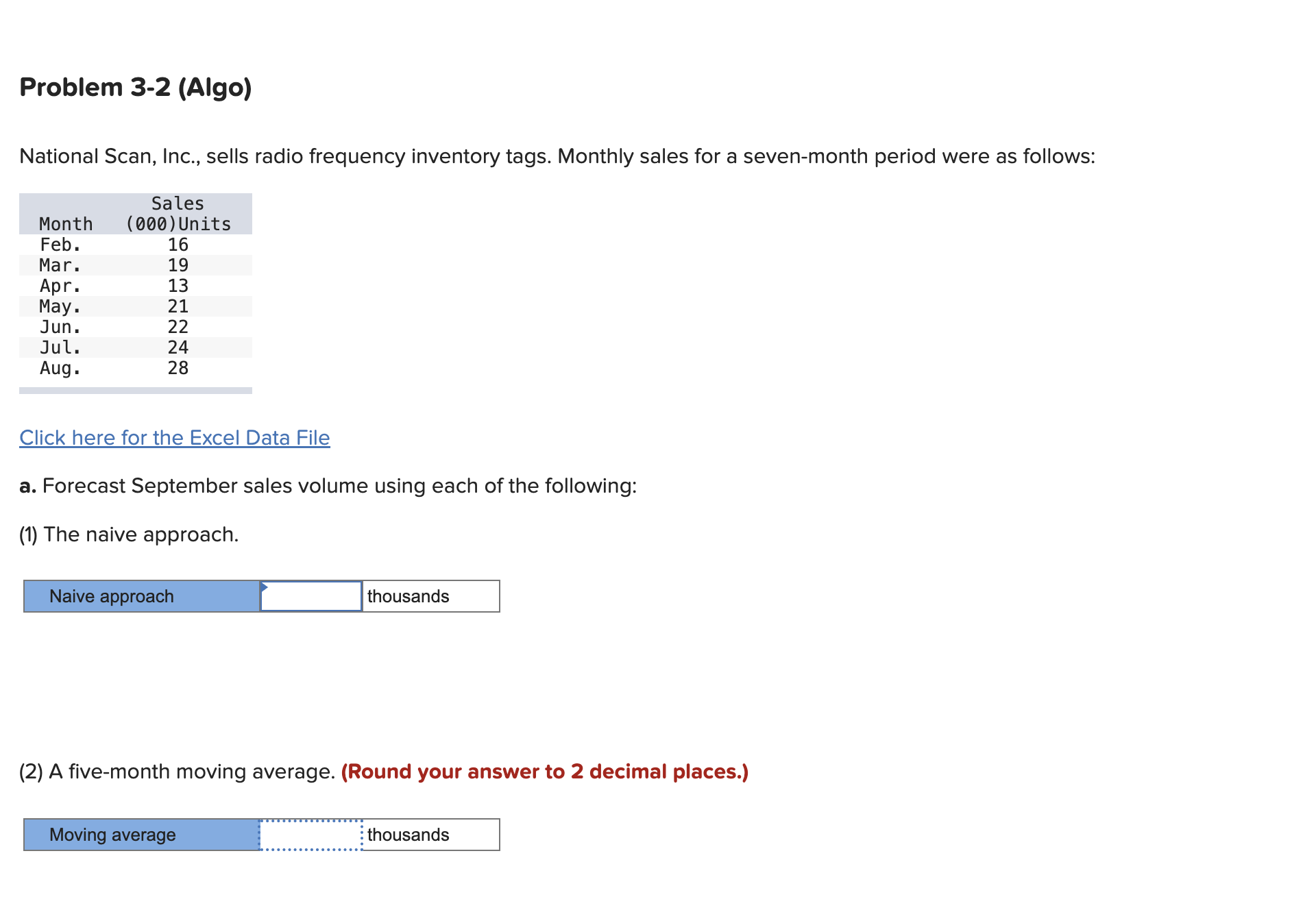Click the thousands label next to Moving average

tap(407, 835)
